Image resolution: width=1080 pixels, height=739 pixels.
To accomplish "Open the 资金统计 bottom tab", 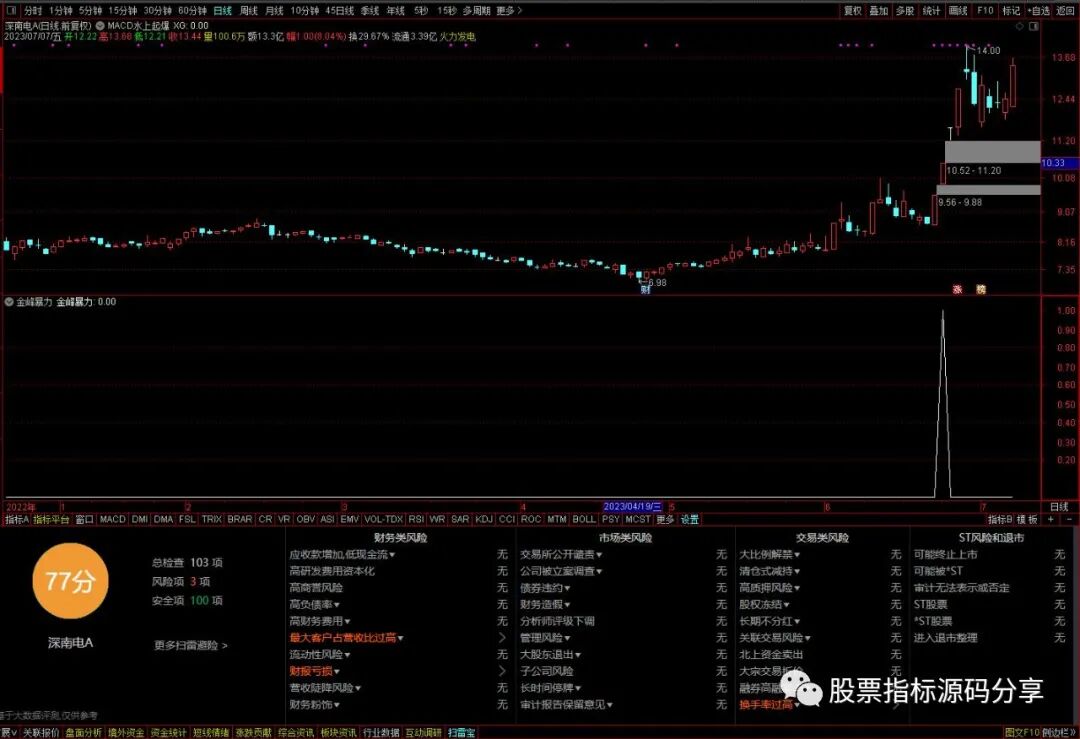I will [x=168, y=733].
